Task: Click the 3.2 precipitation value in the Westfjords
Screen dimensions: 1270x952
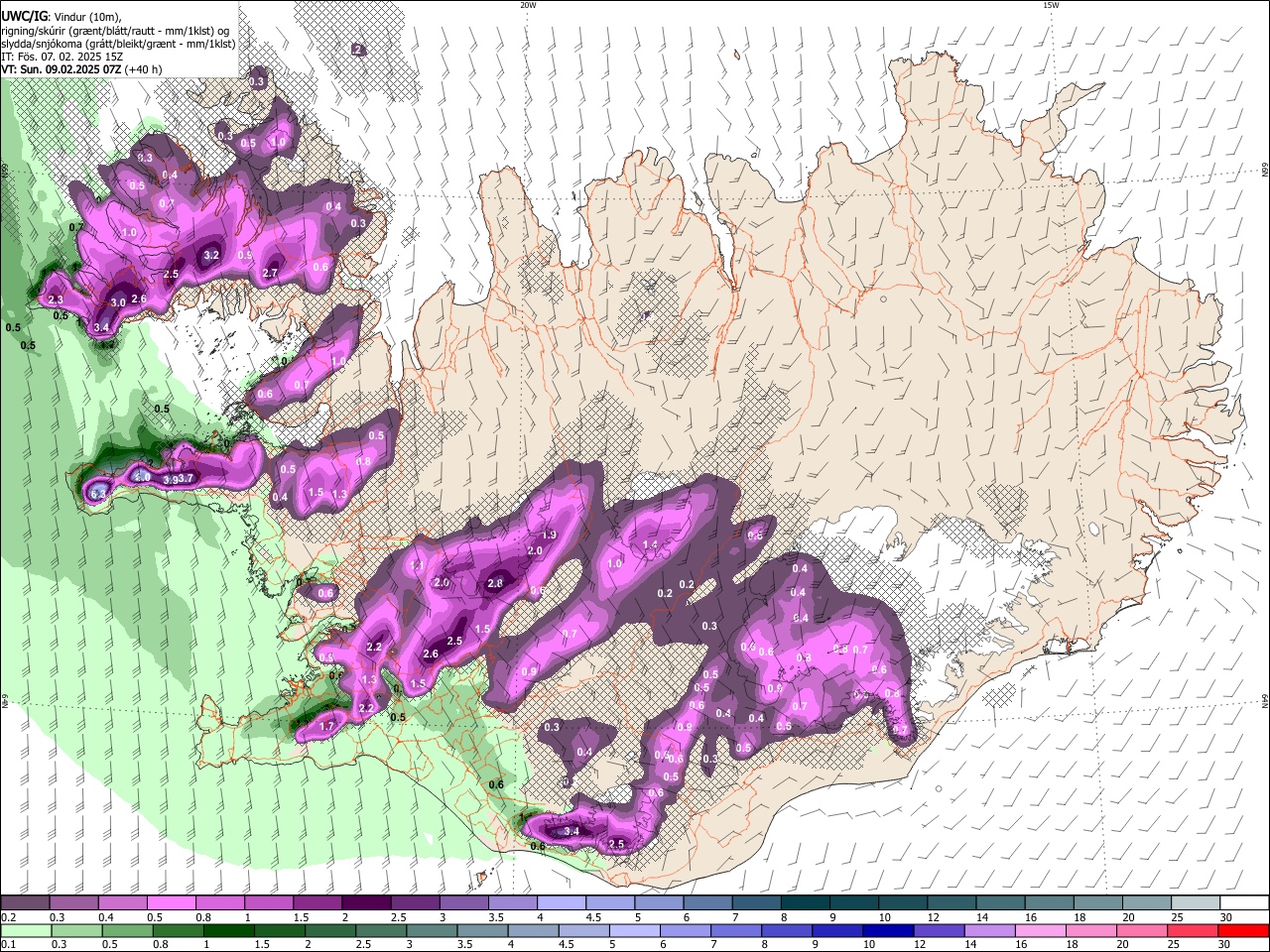Action: [x=210, y=255]
